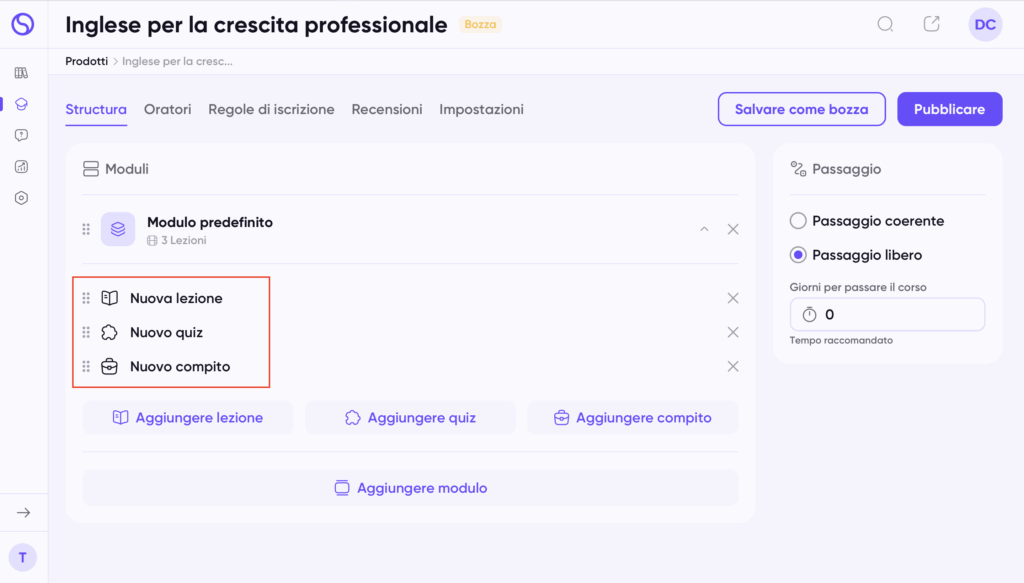Open the library books icon in sidebar
Image resolution: width=1024 pixels, height=583 pixels.
pyautogui.click(x=22, y=73)
